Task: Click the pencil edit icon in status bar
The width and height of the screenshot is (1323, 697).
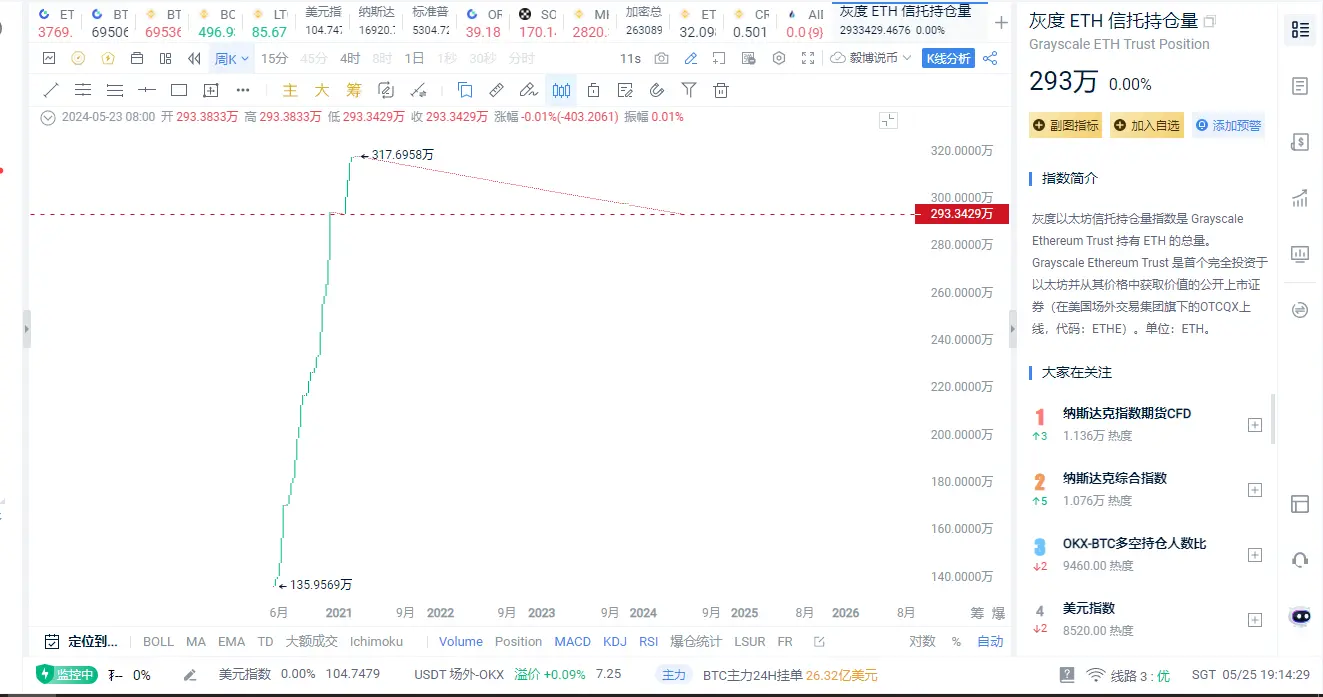Action: click(x=190, y=675)
